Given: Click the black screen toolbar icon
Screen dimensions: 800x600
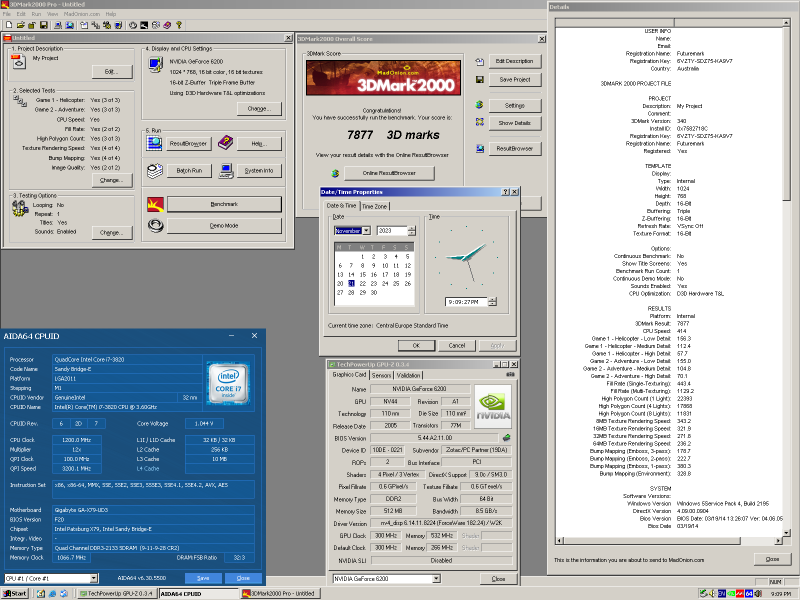Looking at the screenshot, I should [144, 25].
